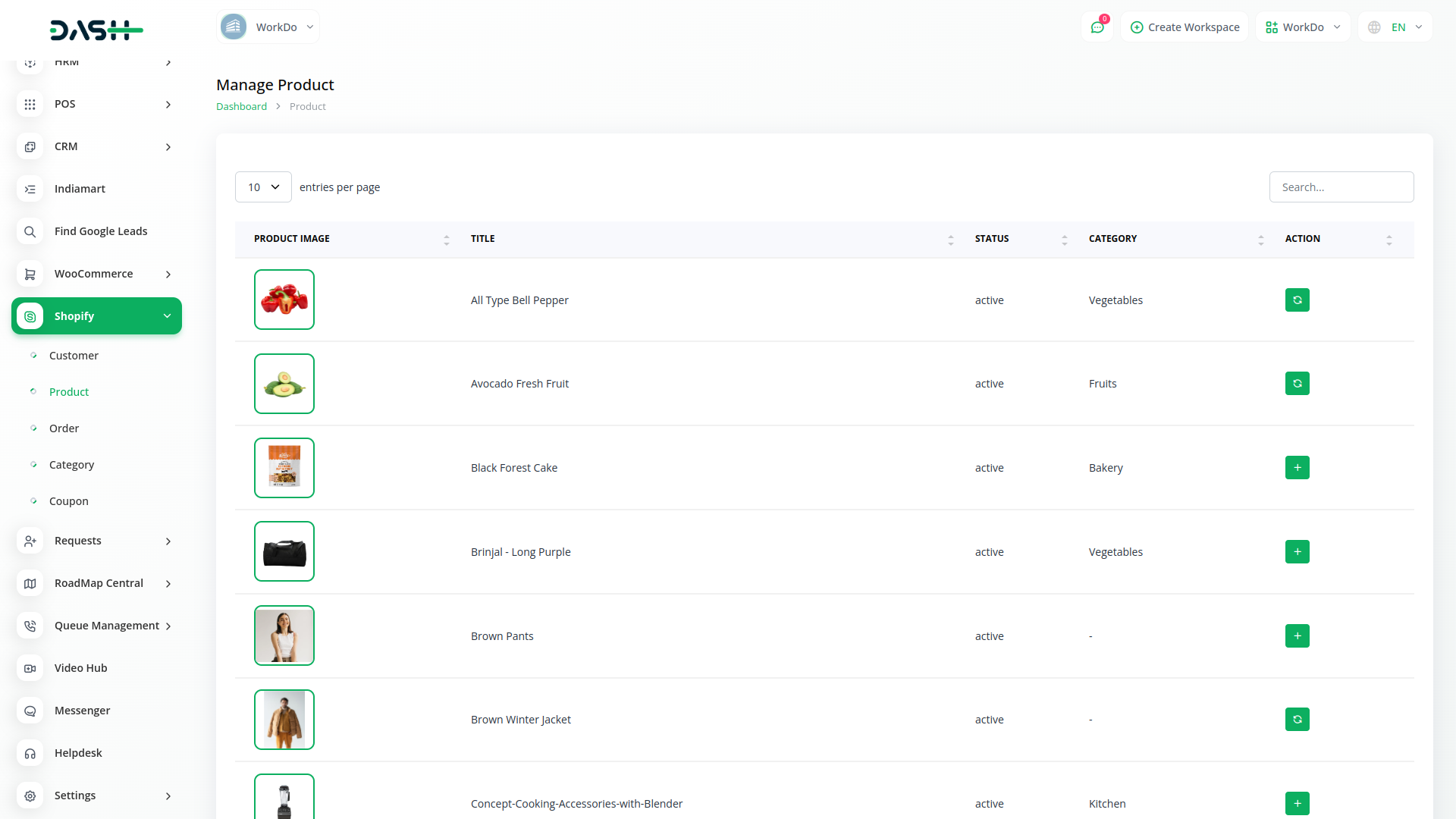Sort table by Title column arrows

950,240
